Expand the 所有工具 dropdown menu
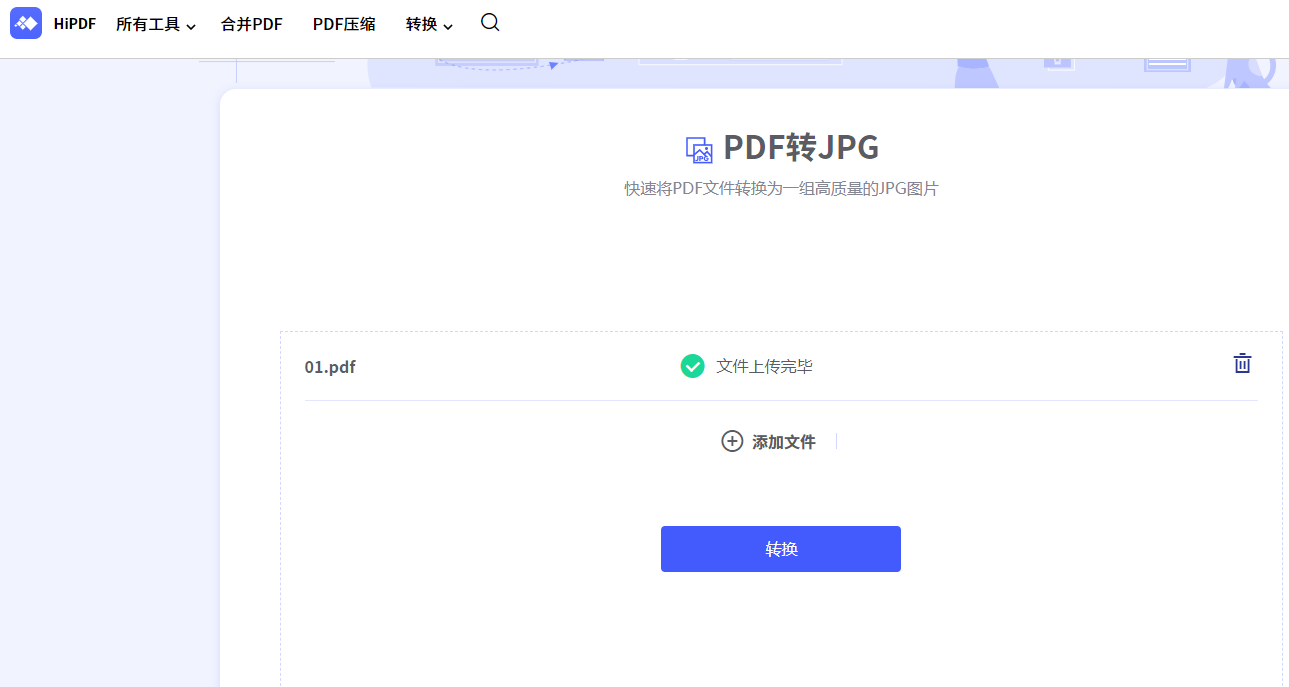 [148, 24]
